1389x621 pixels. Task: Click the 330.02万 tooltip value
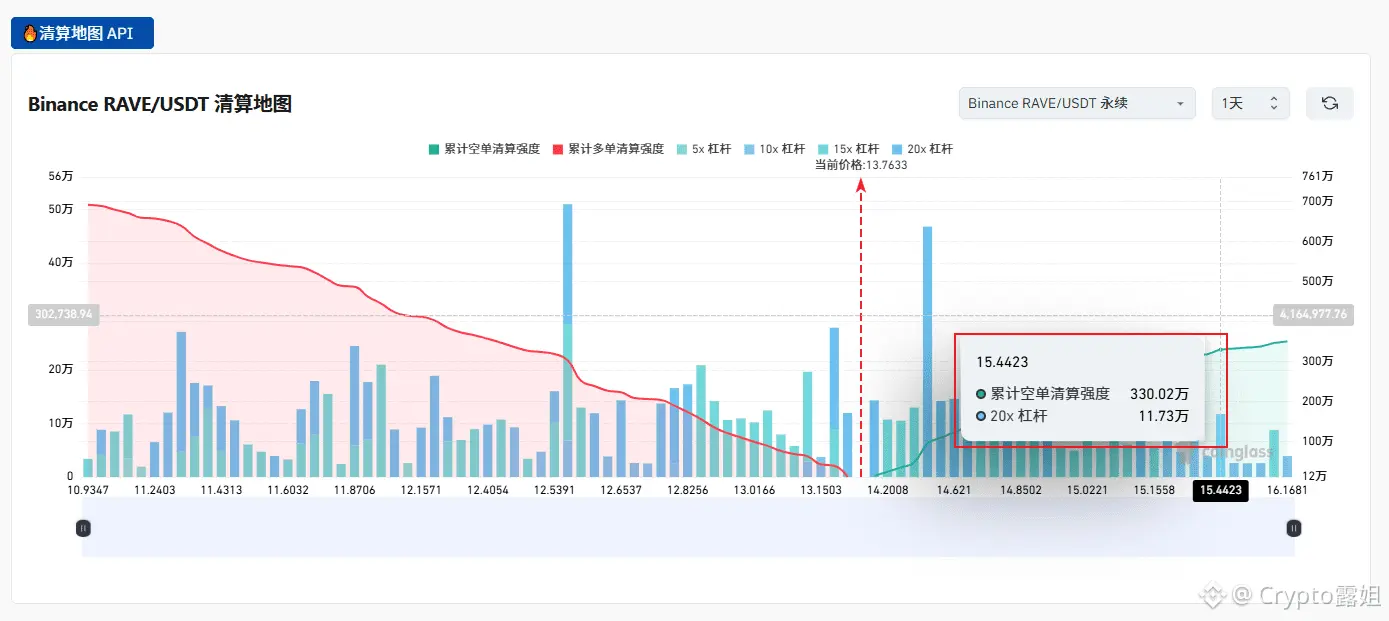click(x=1159, y=394)
